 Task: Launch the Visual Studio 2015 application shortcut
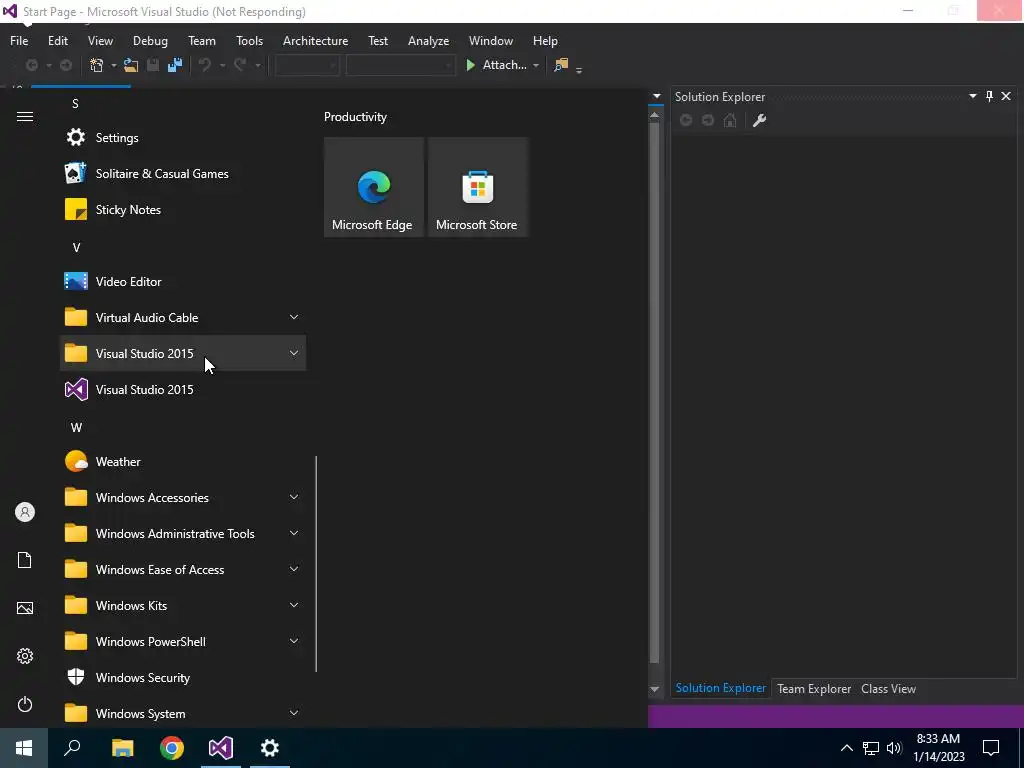point(183,389)
